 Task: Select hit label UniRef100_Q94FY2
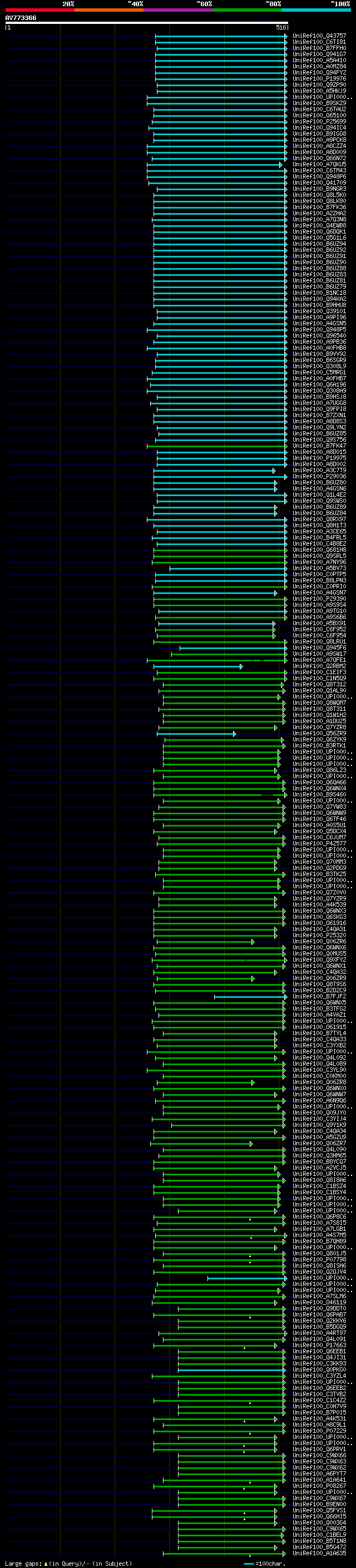click(319, 72)
